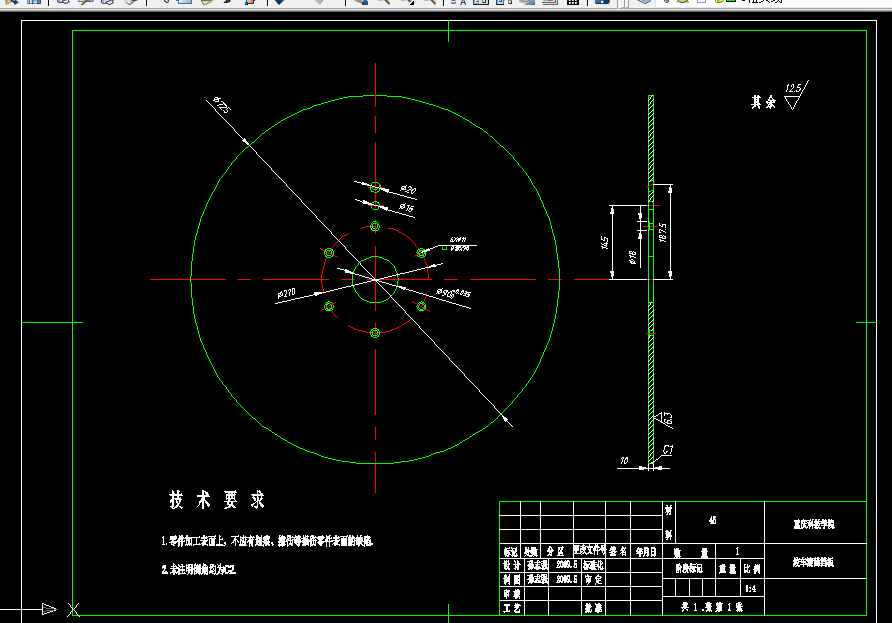Viewport: 892px width, 623px height.
Task: Select the 其余 text near roughness symbol
Action: [763, 102]
